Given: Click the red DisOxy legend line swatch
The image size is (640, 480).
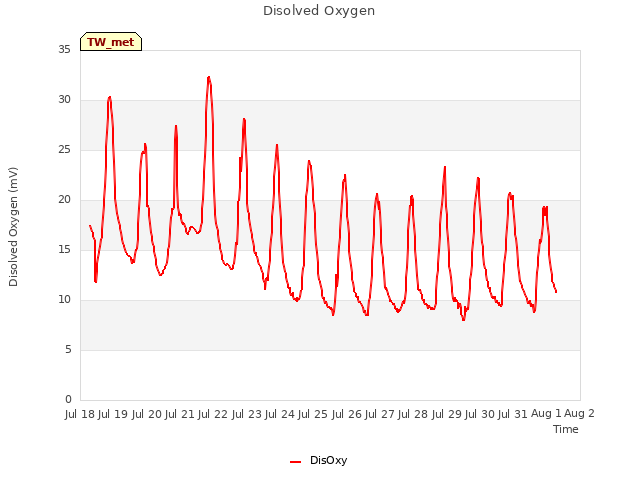Looking at the screenshot, I should pos(296,462).
